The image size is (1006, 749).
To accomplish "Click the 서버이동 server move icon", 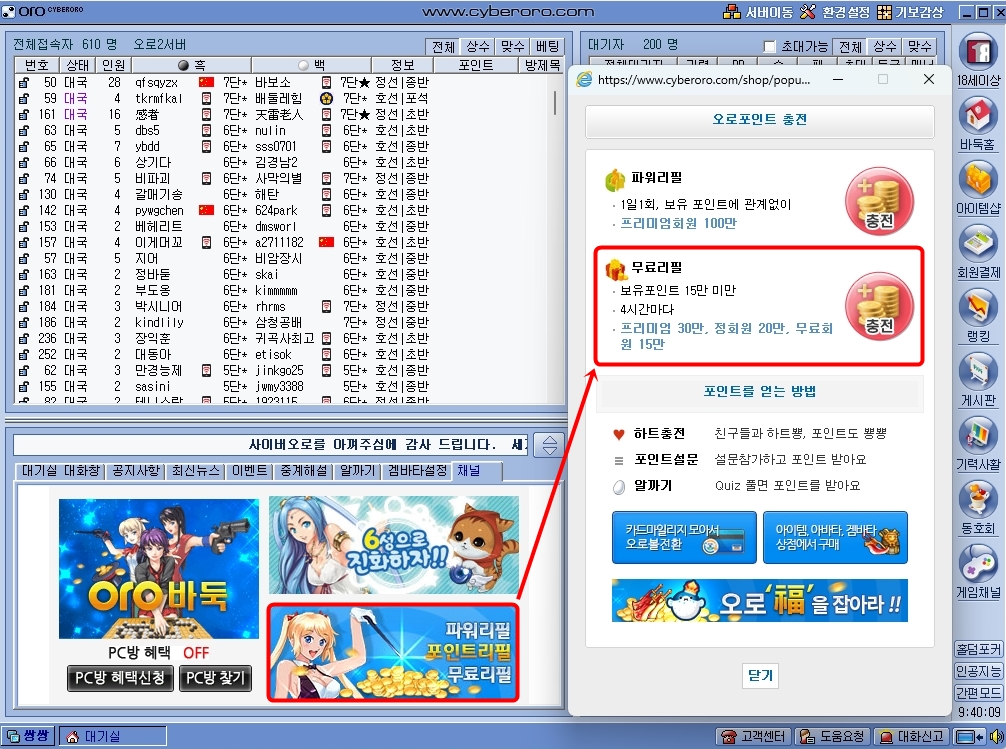I will coord(757,12).
